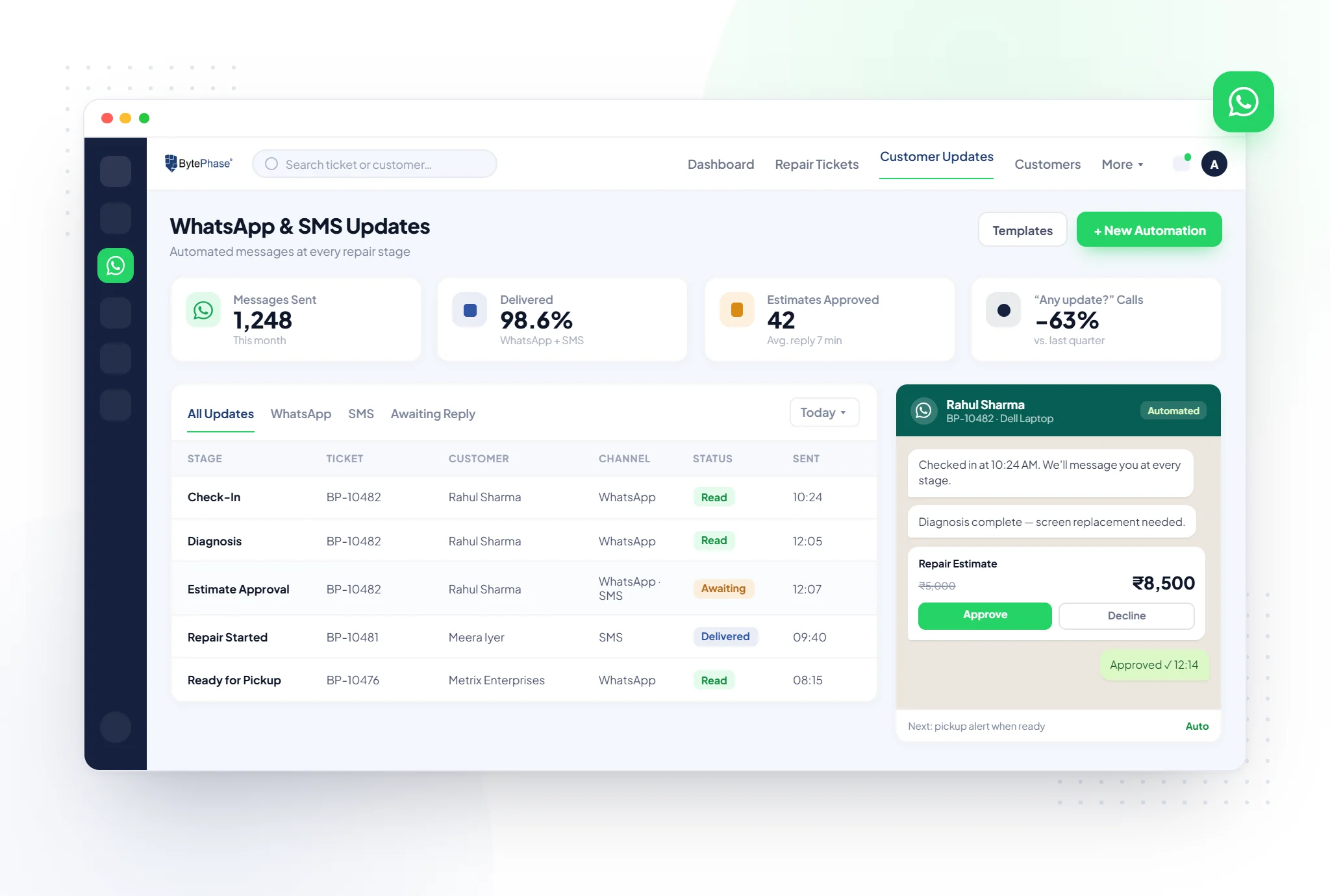Click ticket BP-10476
Image resolution: width=1330 pixels, height=896 pixels.
(x=353, y=680)
